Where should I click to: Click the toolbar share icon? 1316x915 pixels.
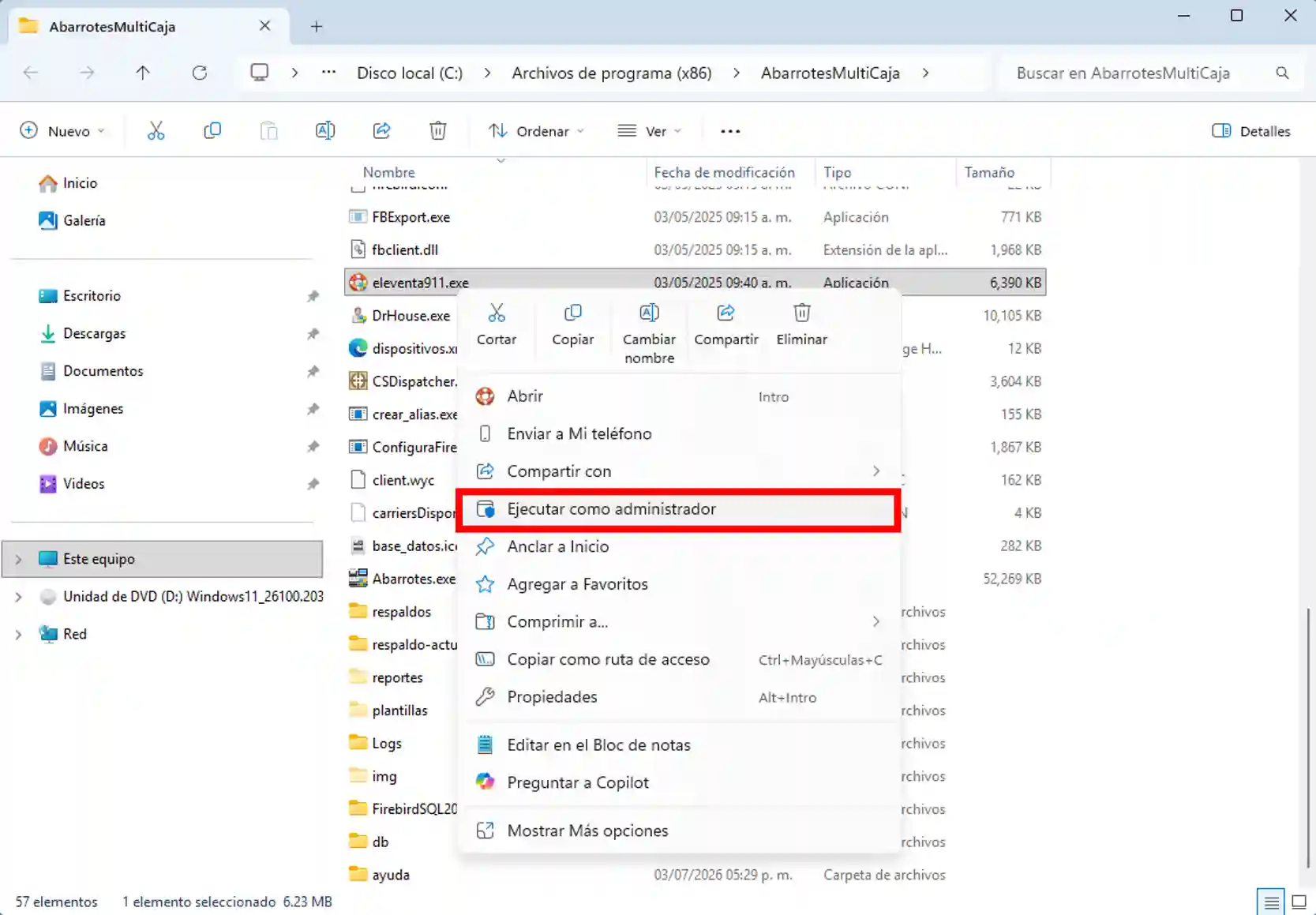382,131
